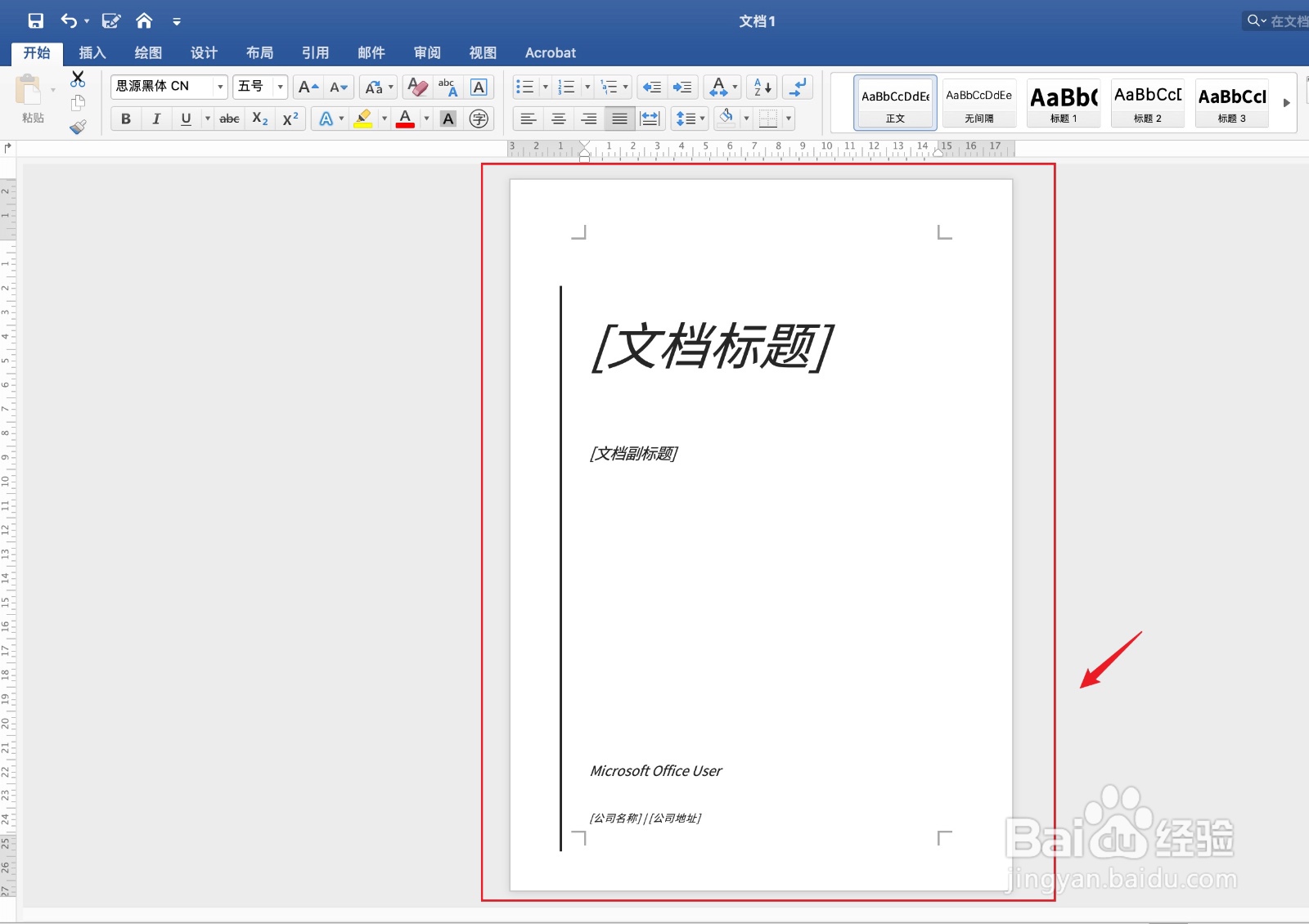Click the bullet list icon
The image size is (1309, 924).
(526, 87)
